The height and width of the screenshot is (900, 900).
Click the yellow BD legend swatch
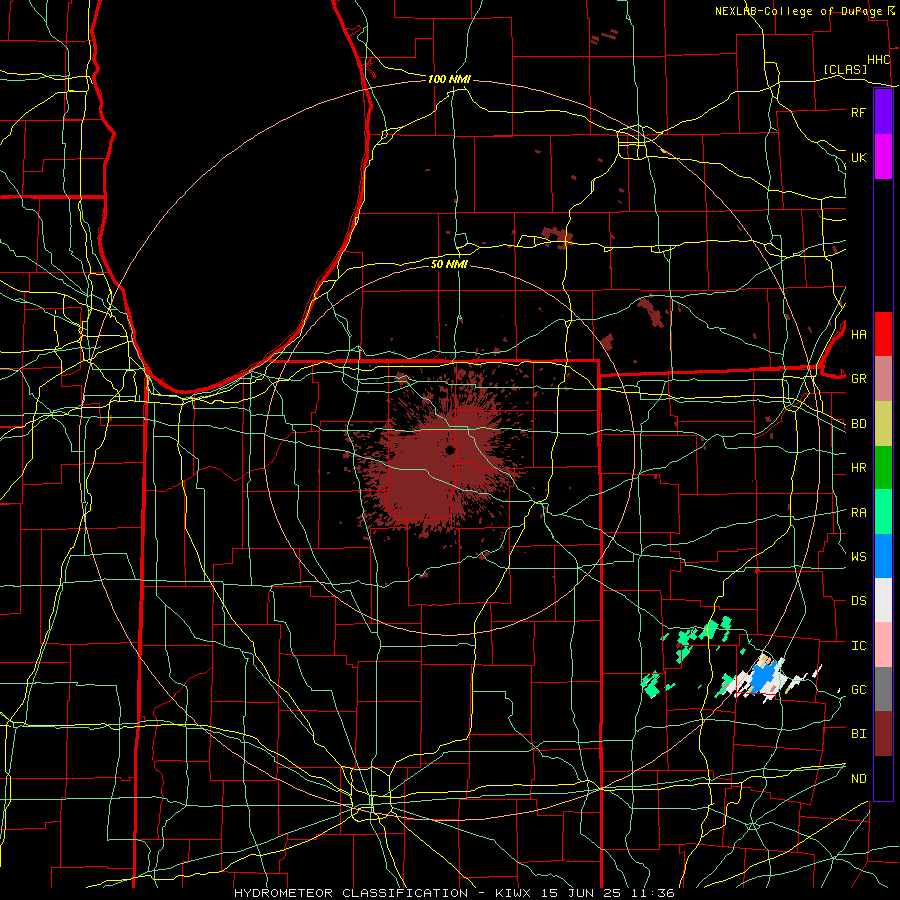click(x=883, y=424)
